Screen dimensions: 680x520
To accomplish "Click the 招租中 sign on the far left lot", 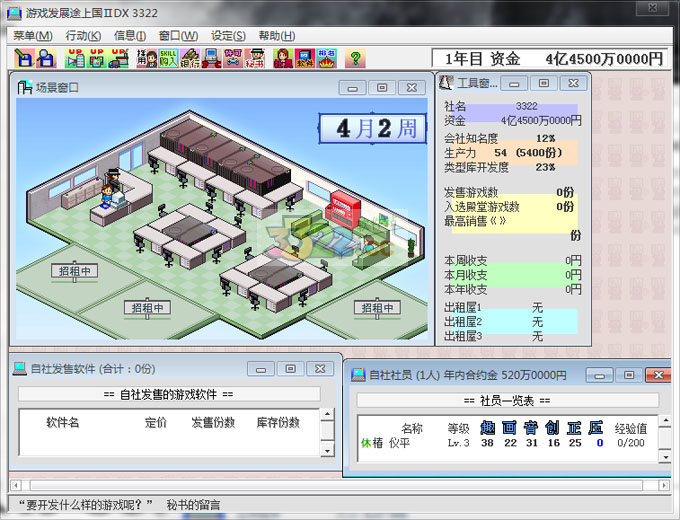I will click(74, 271).
